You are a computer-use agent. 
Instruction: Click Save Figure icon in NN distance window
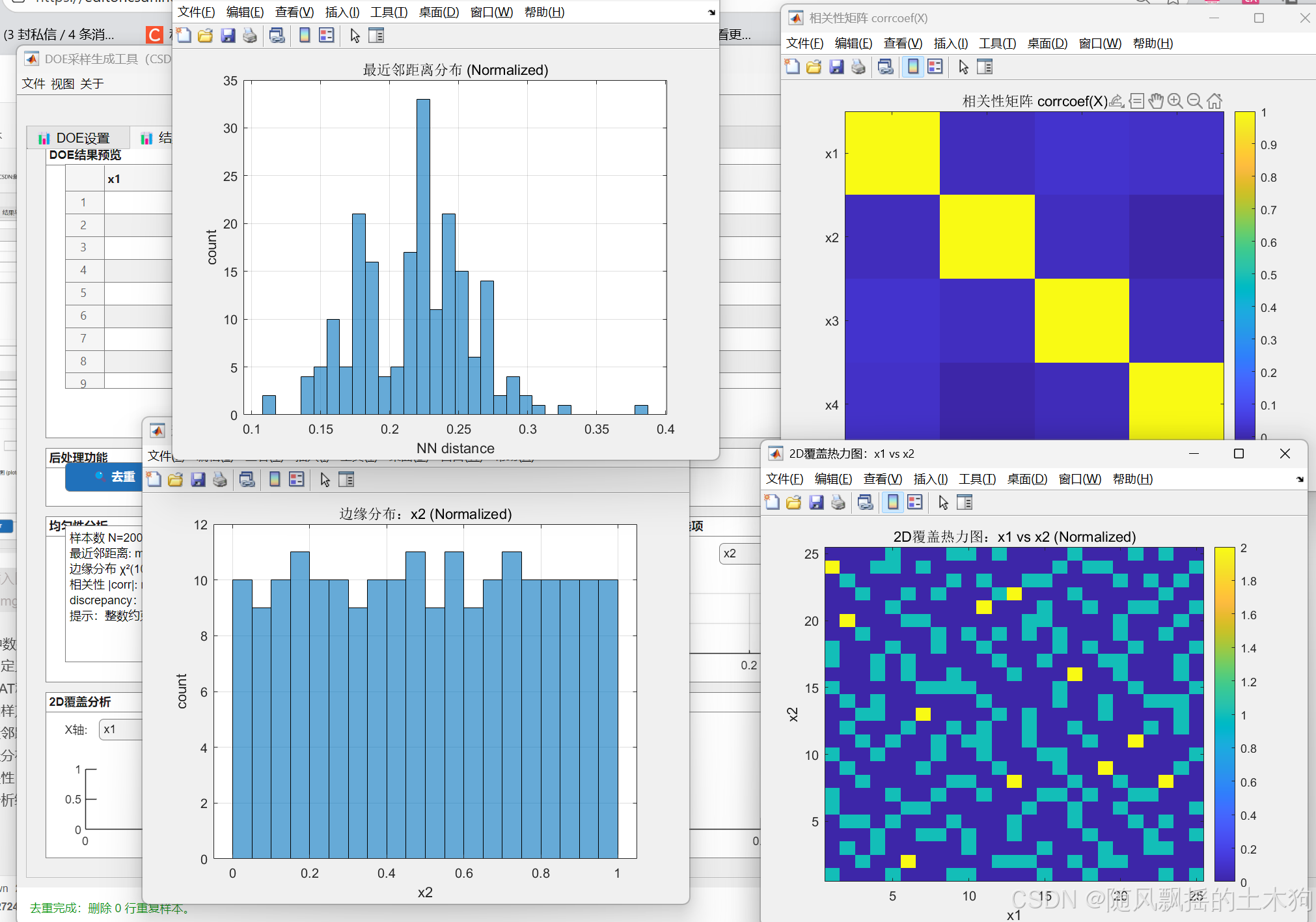pyautogui.click(x=228, y=36)
